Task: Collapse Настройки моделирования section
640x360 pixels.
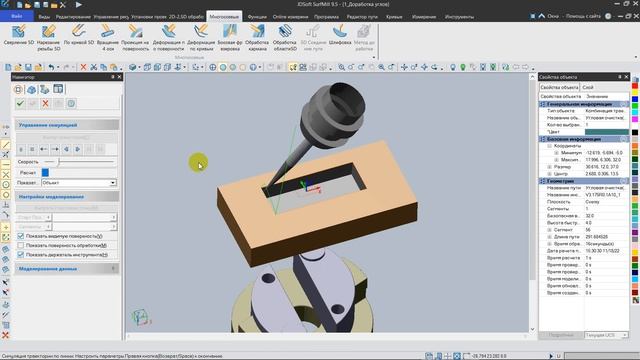Action: coord(67,197)
